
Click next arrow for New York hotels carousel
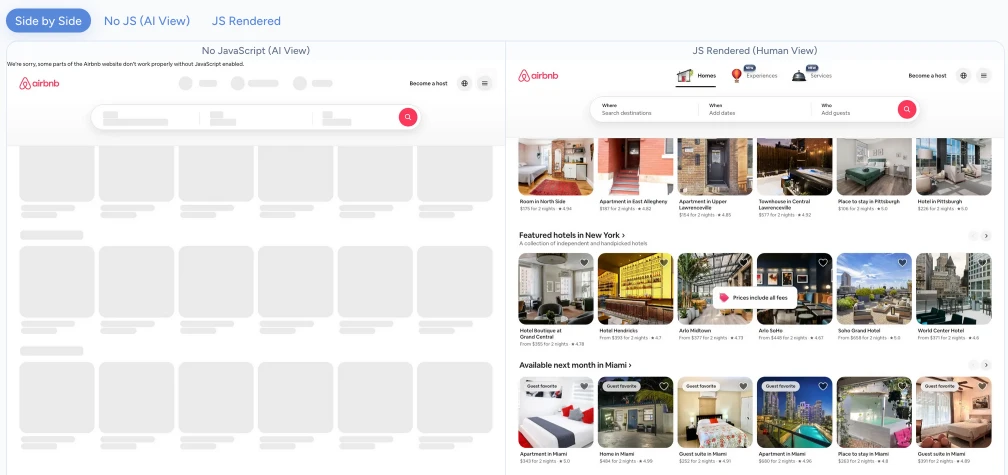pyautogui.click(x=986, y=236)
